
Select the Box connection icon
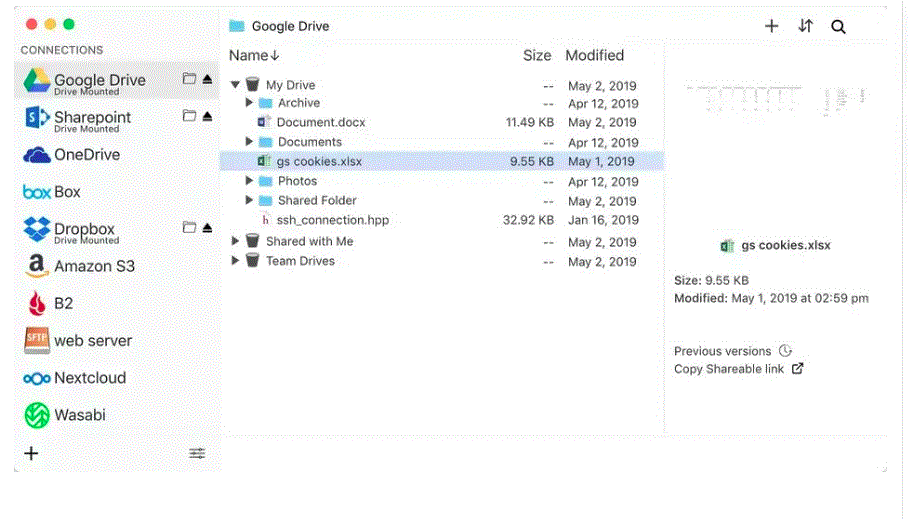[x=36, y=192]
